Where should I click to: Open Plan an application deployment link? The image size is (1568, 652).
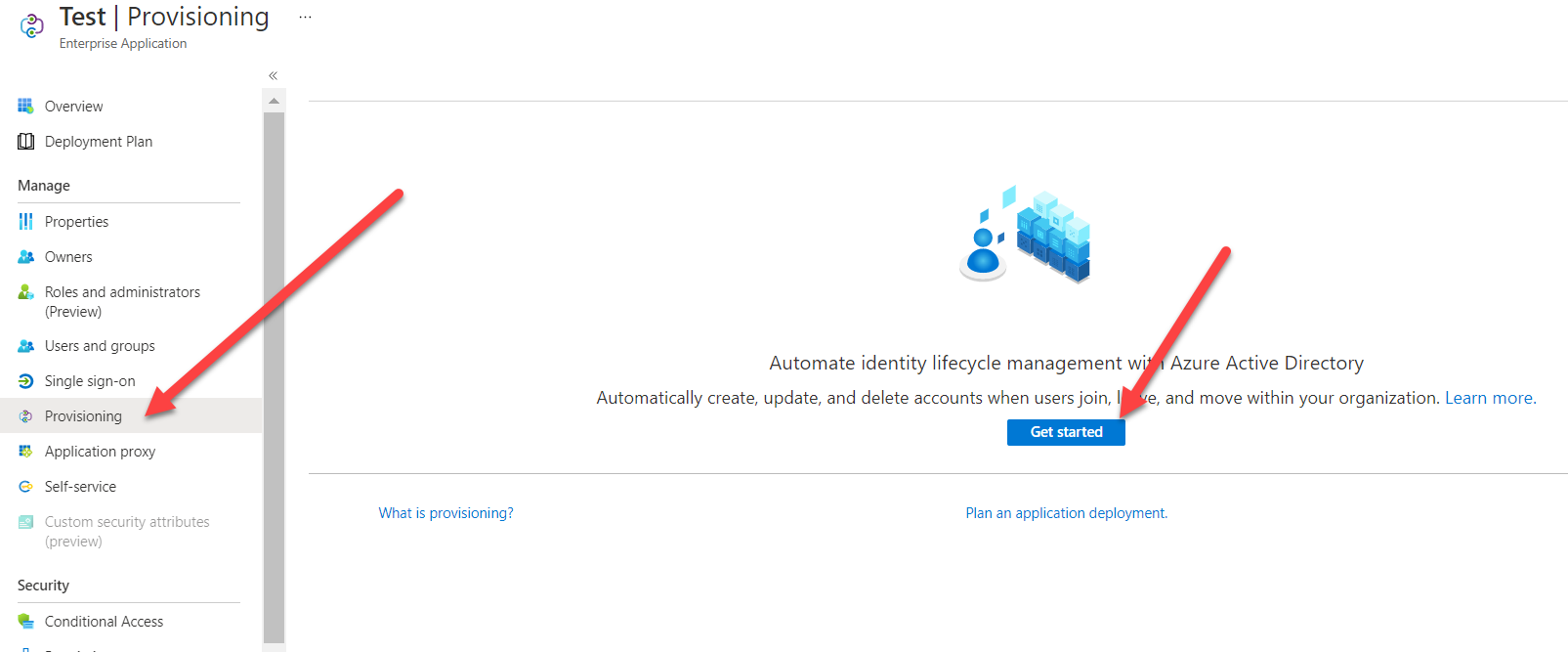click(x=1067, y=513)
